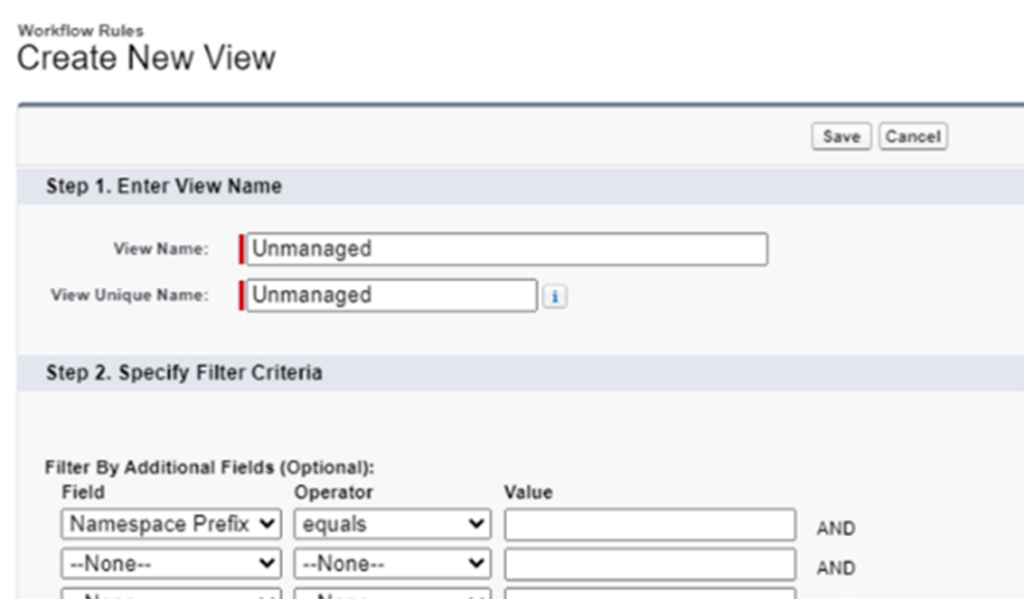
Task: Open the third filter row Operator dropdown
Action: pyautogui.click(x=390, y=596)
